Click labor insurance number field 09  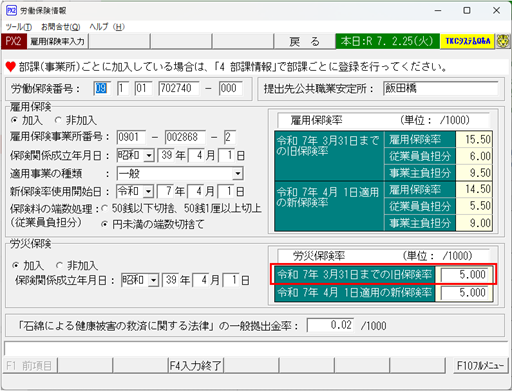pos(102,89)
